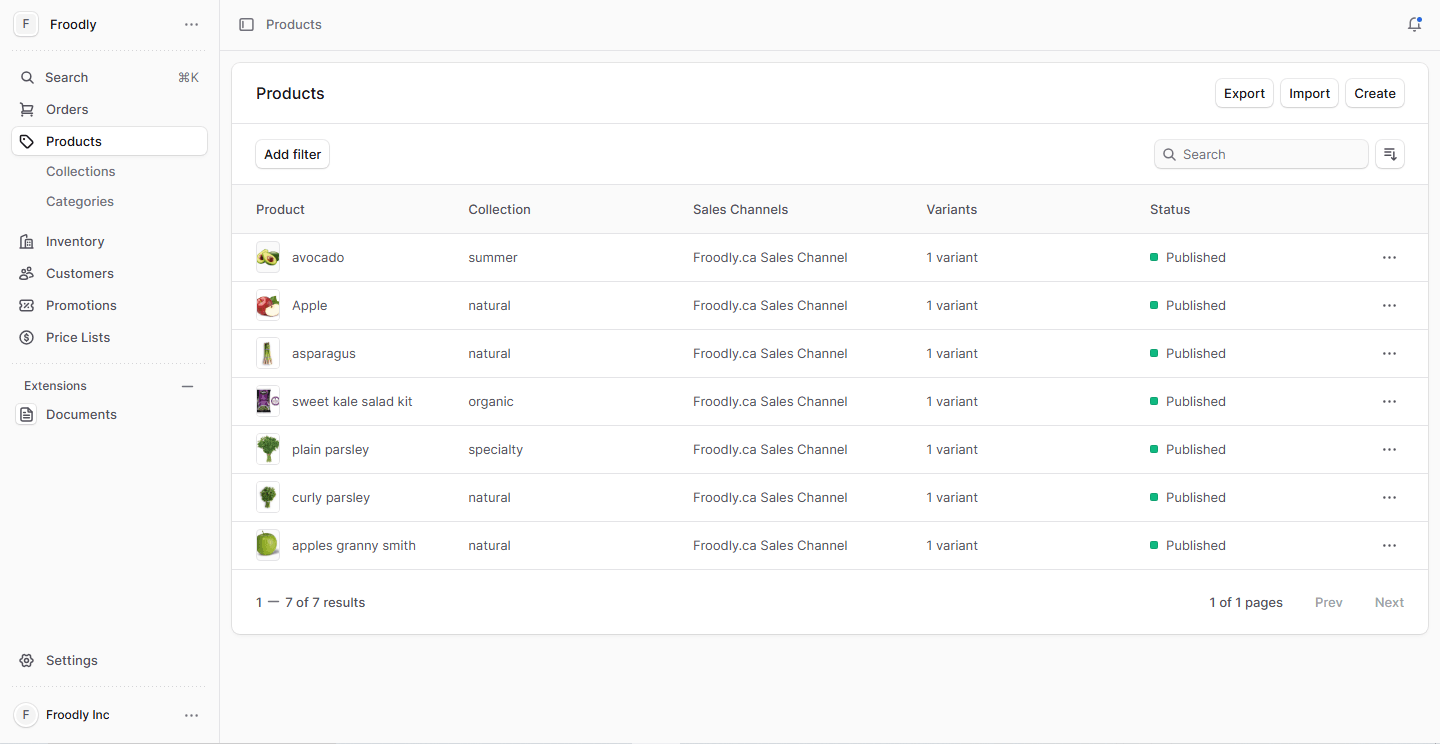
Task: Click the Settings gear icon
Action: 26,660
